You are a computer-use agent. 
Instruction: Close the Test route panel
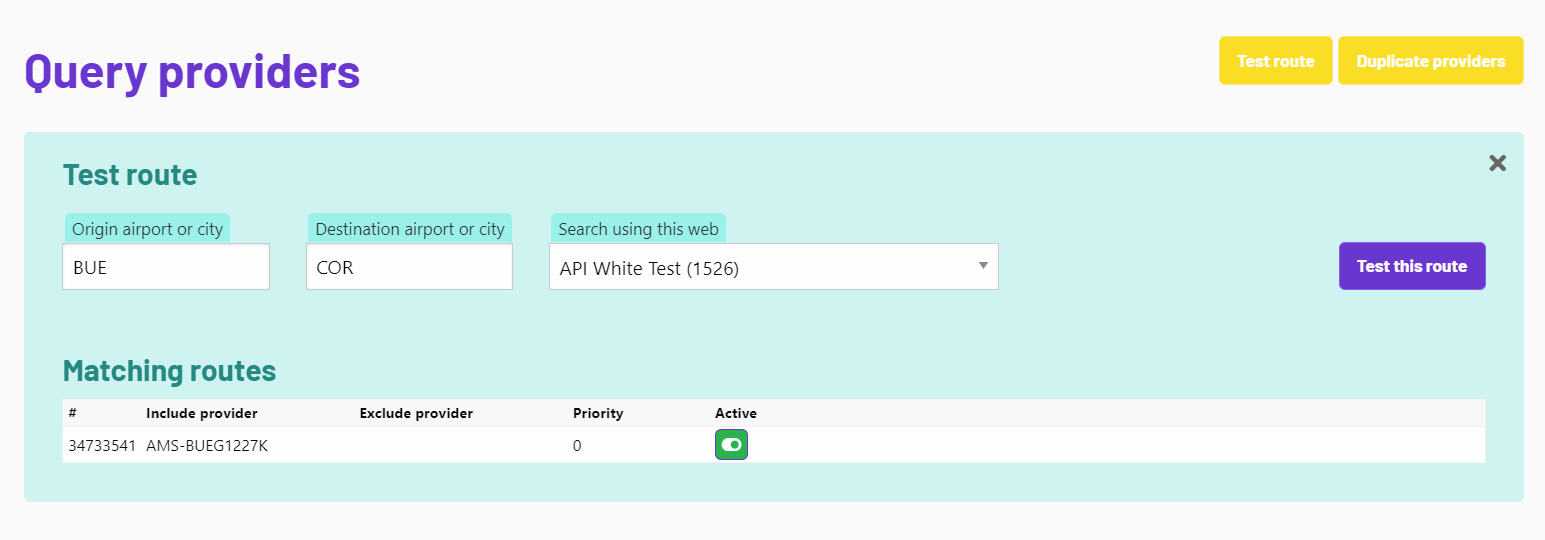tap(1497, 163)
